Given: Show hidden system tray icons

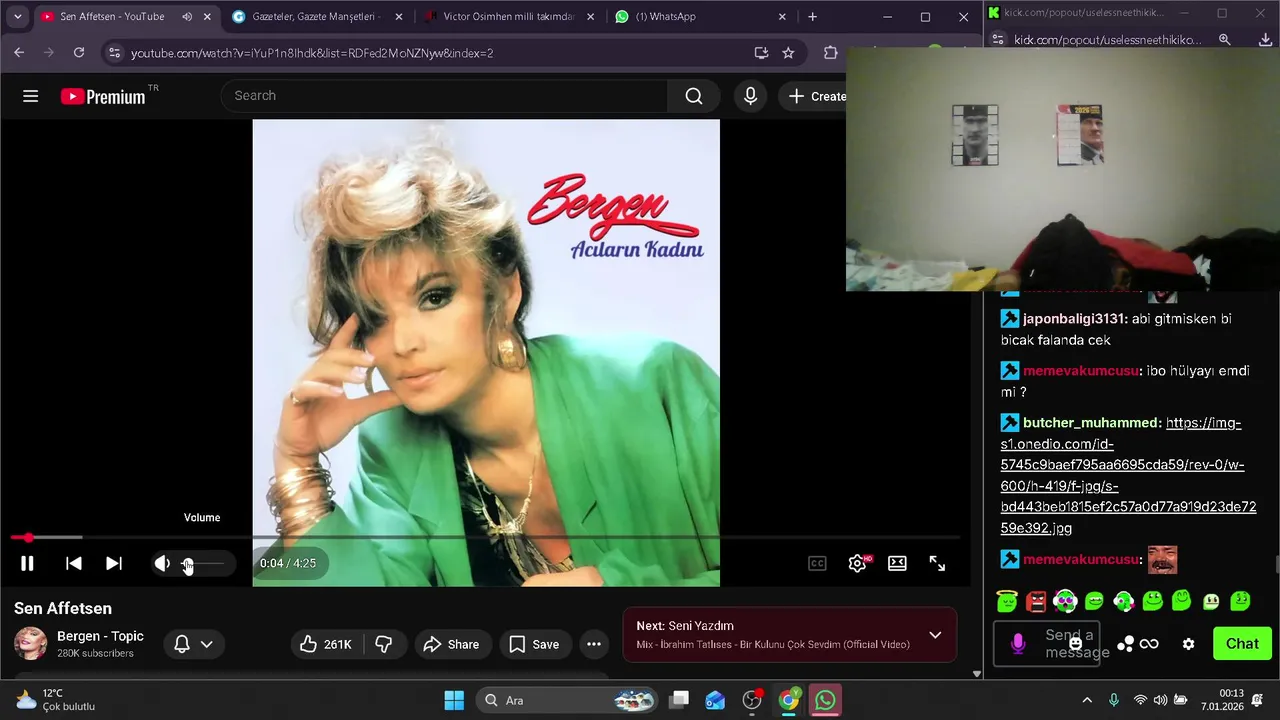Looking at the screenshot, I should [1087, 700].
